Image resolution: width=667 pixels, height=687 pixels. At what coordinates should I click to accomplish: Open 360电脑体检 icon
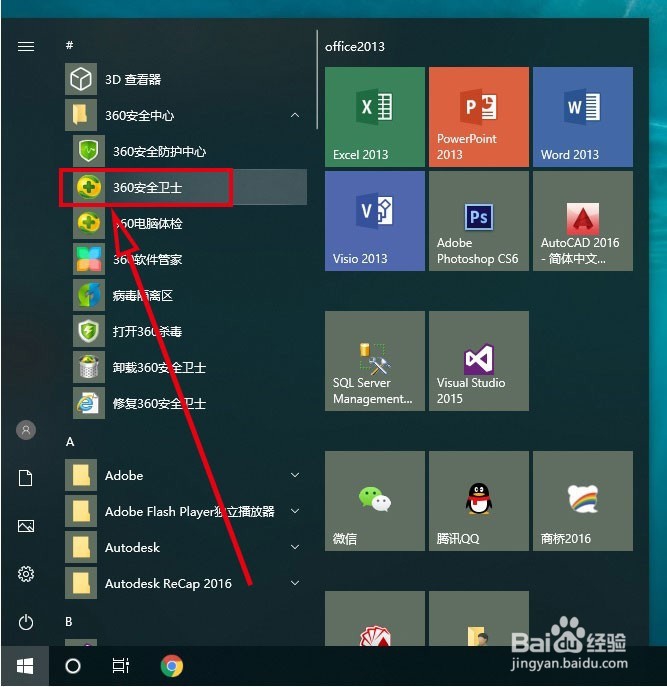[89, 223]
